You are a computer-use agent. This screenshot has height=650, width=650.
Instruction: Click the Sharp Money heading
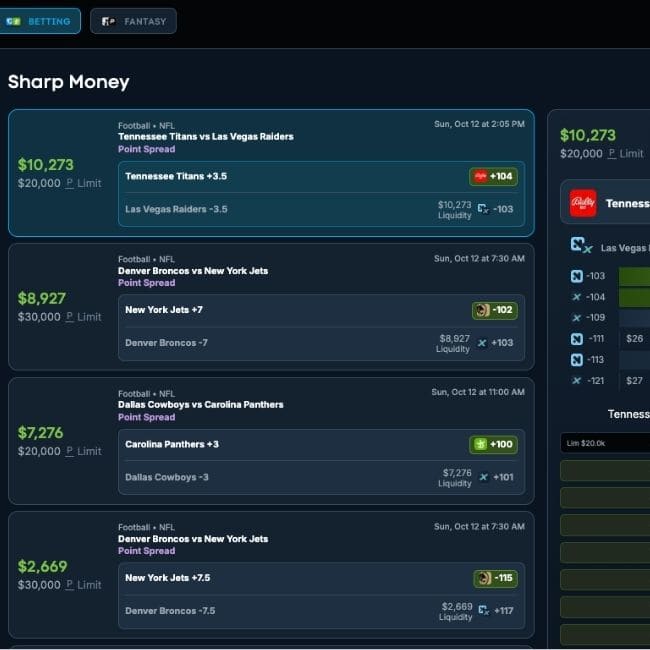click(68, 82)
